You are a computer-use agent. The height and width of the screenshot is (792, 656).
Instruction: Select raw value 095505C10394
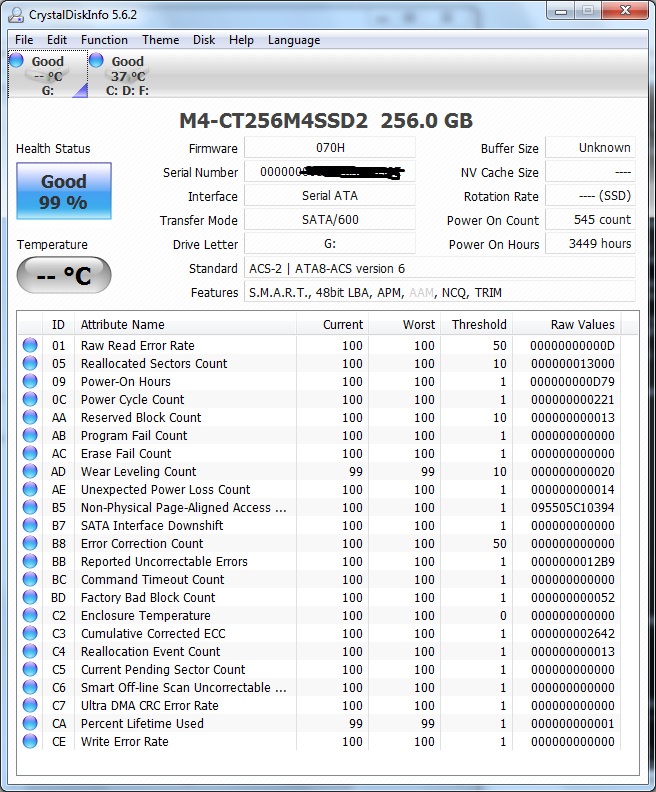[572, 507]
